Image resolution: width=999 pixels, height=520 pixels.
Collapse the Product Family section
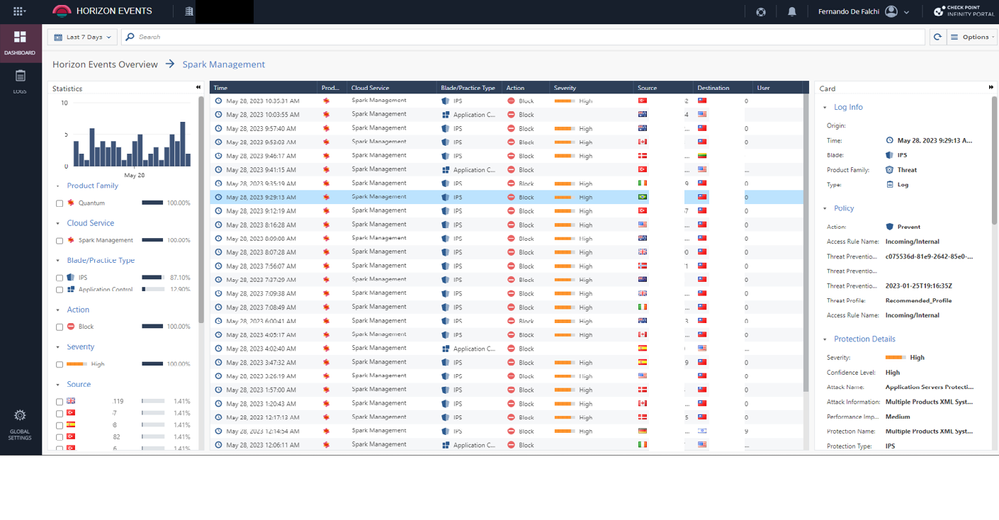pos(58,186)
